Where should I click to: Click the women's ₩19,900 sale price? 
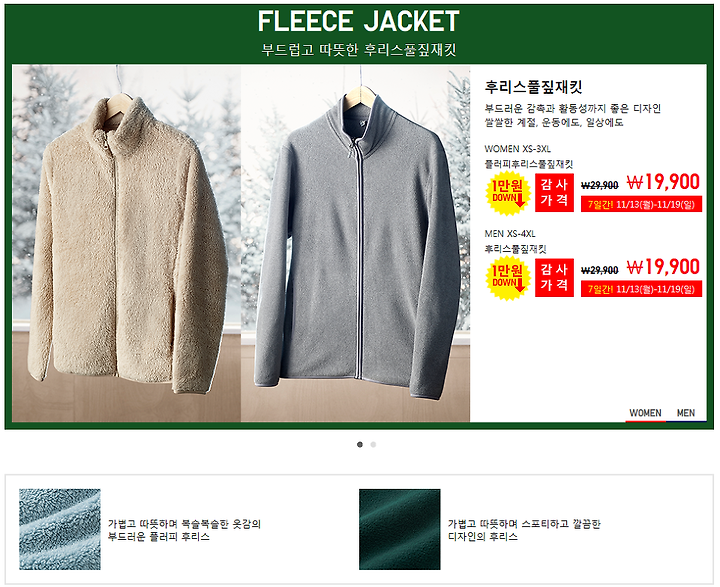pyautogui.click(x=663, y=182)
